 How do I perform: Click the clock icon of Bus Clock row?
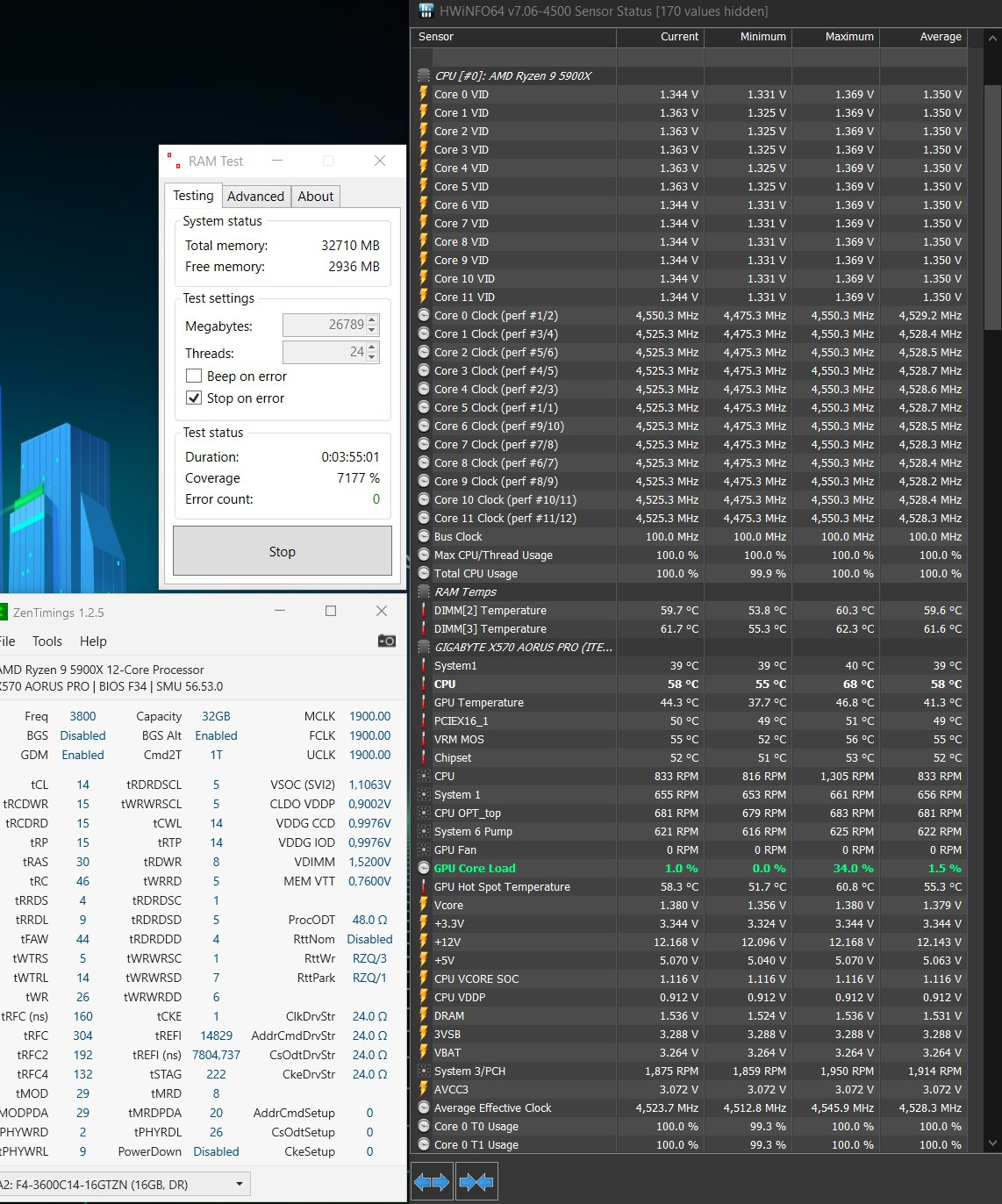pyautogui.click(x=424, y=536)
